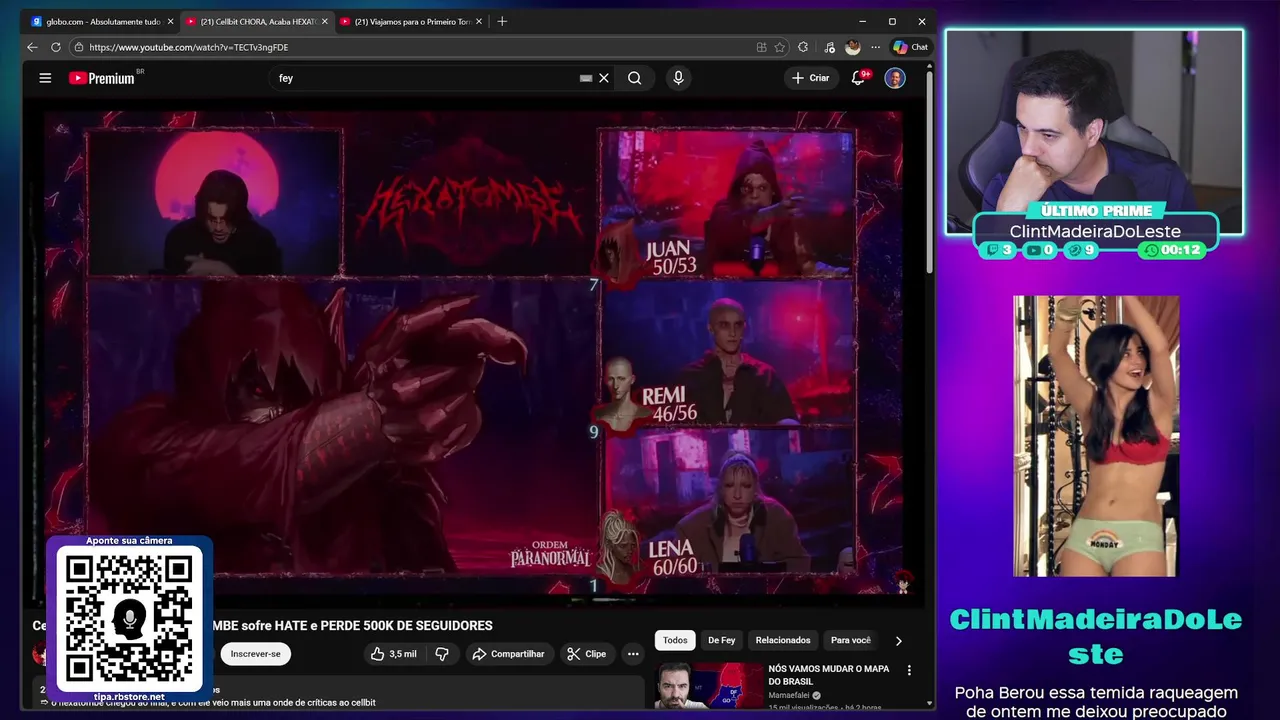The height and width of the screenshot is (720, 1280).
Task: Open options menu for Mamaefalei video
Action: [x=909, y=670]
